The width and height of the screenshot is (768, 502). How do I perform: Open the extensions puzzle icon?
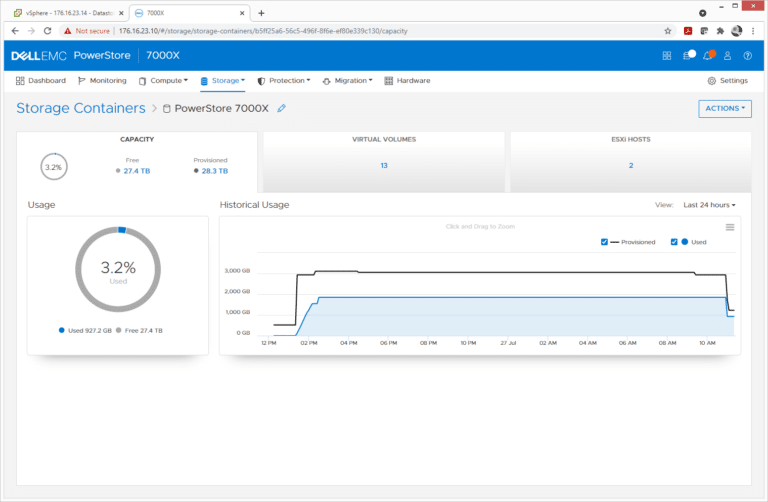(x=720, y=31)
